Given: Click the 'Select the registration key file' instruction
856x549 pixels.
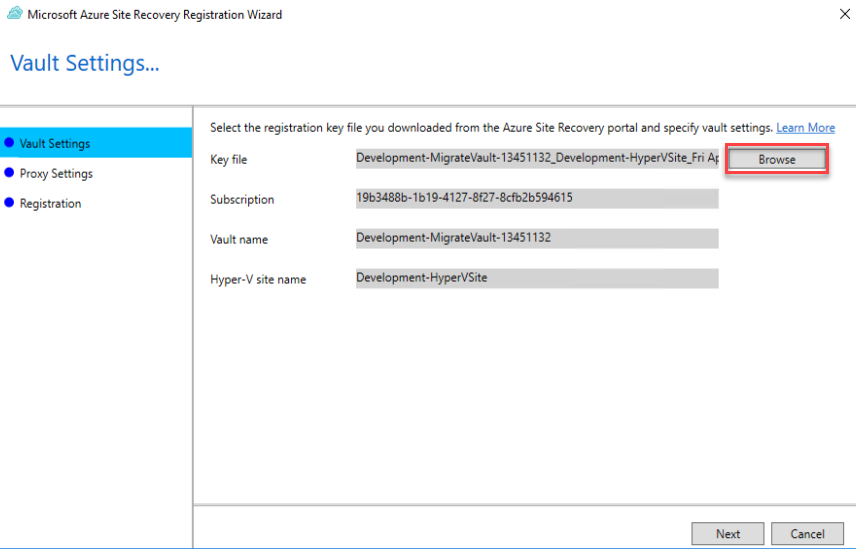Looking at the screenshot, I should (491, 128).
